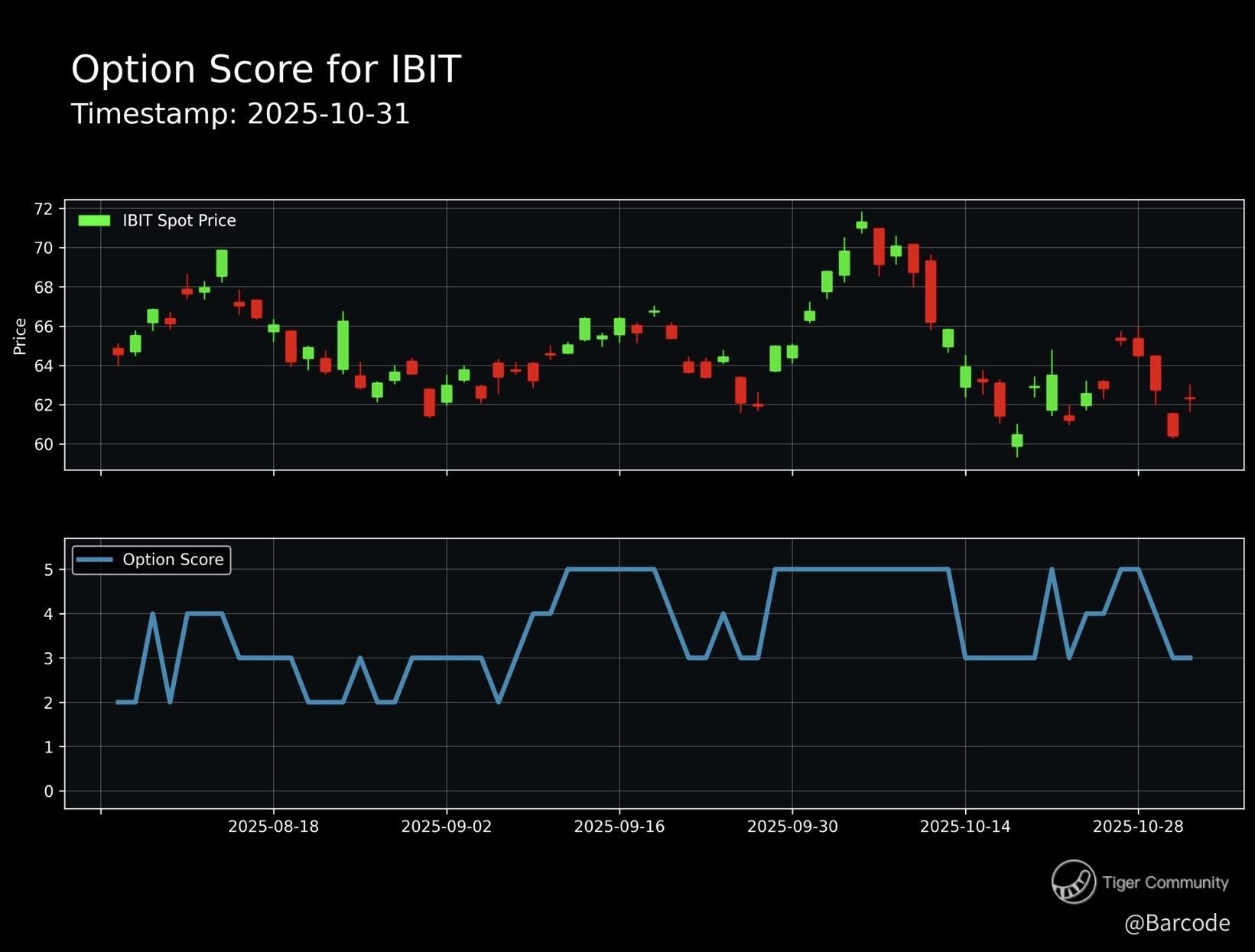Click the score axis tick label 0
The height and width of the screenshot is (952, 1255).
(49, 791)
